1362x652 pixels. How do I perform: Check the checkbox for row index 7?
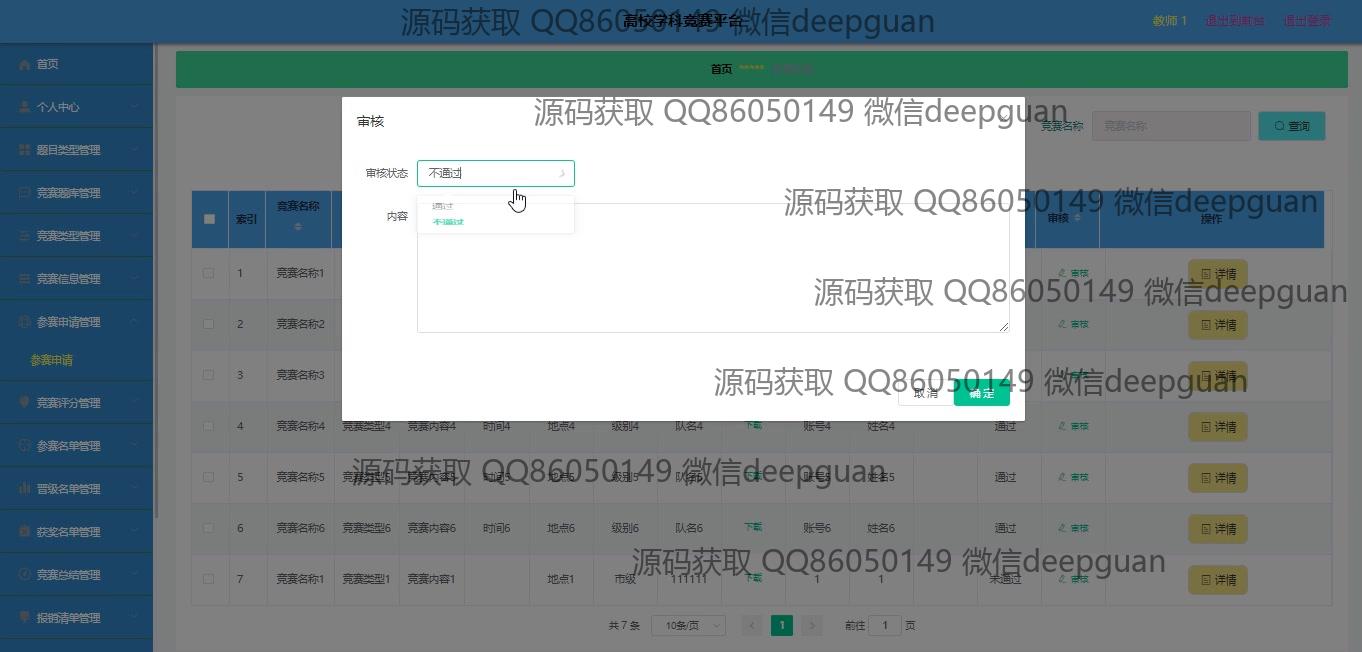point(208,579)
